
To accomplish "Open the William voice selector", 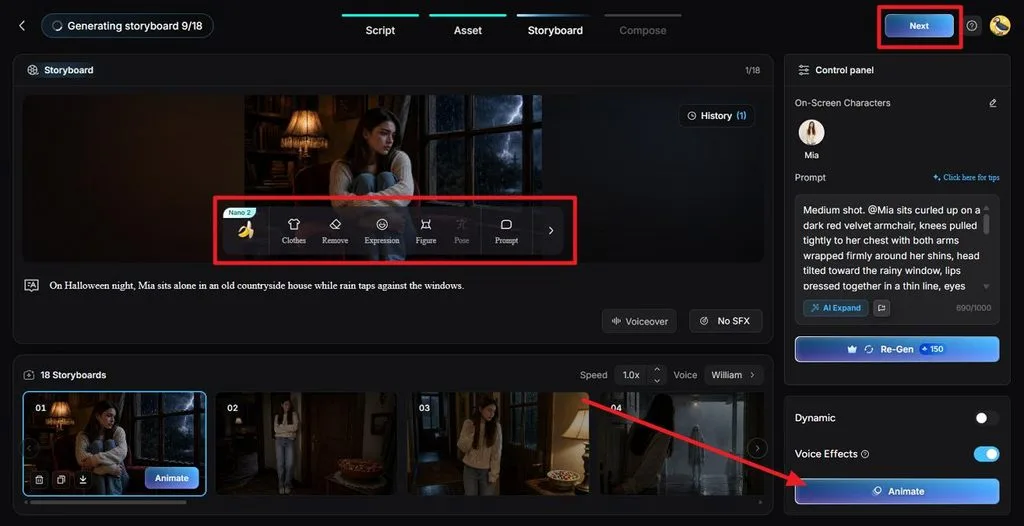I will tap(733, 375).
